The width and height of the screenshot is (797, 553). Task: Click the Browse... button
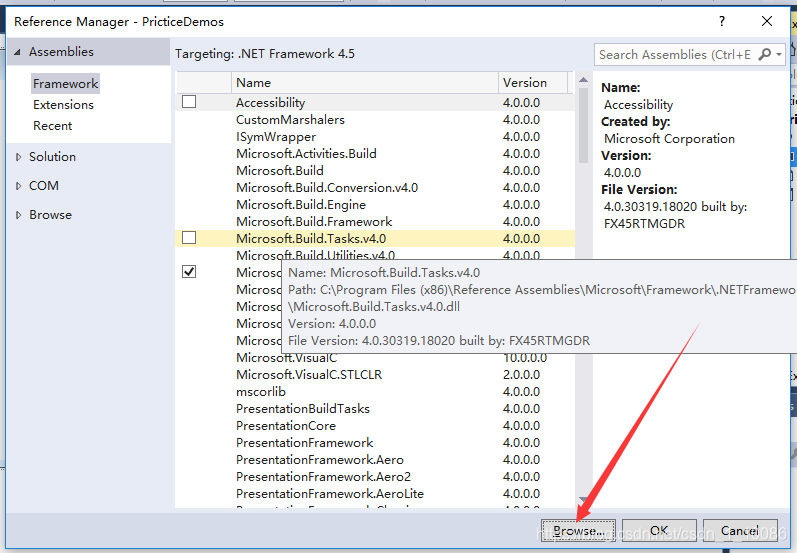coord(578,531)
